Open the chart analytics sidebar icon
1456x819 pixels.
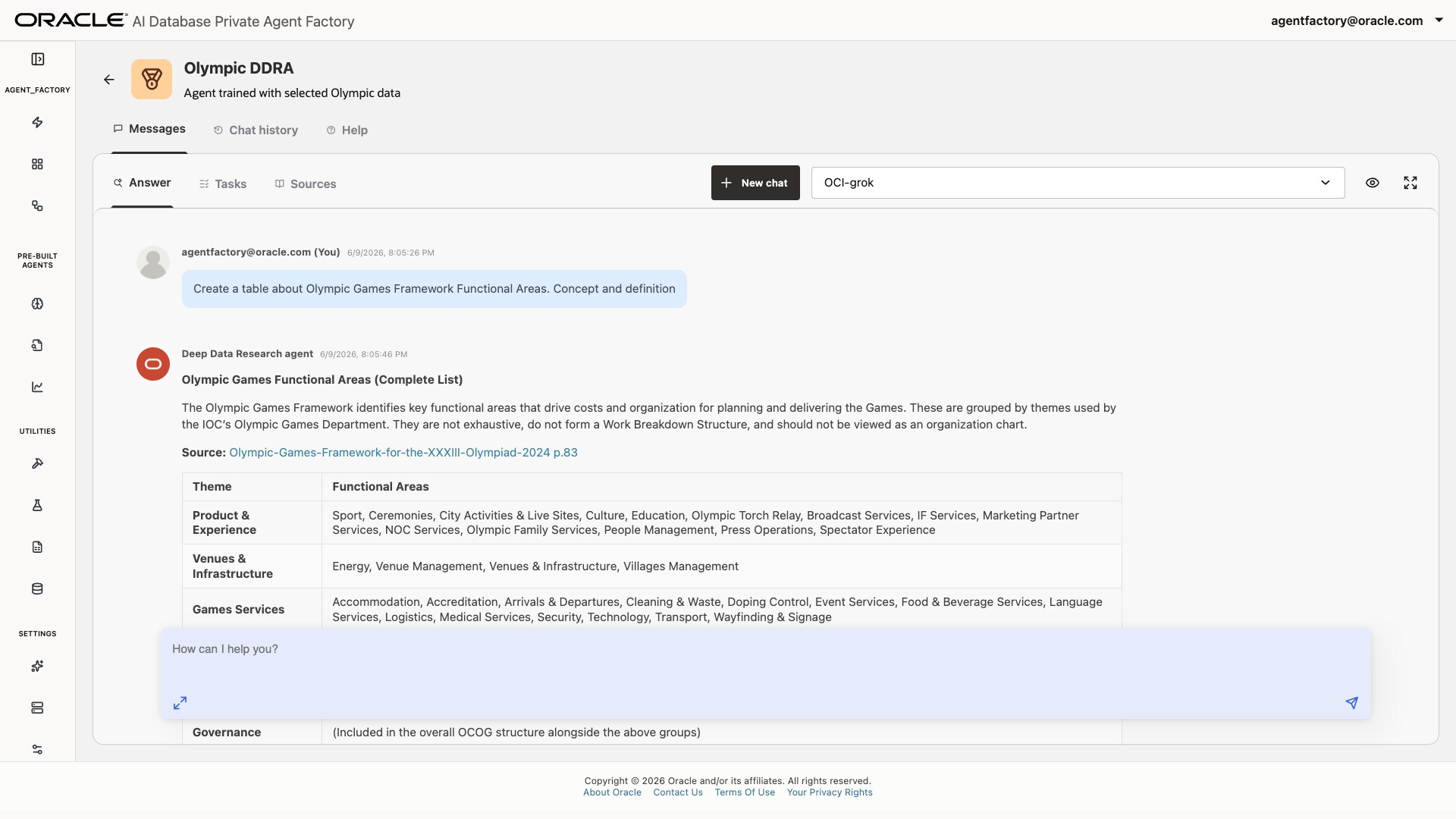point(37,387)
